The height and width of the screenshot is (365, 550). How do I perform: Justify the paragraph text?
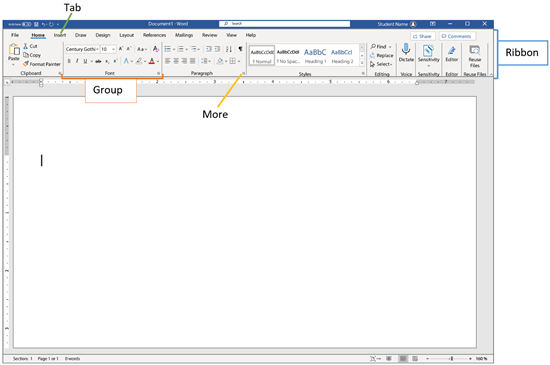tap(193, 61)
